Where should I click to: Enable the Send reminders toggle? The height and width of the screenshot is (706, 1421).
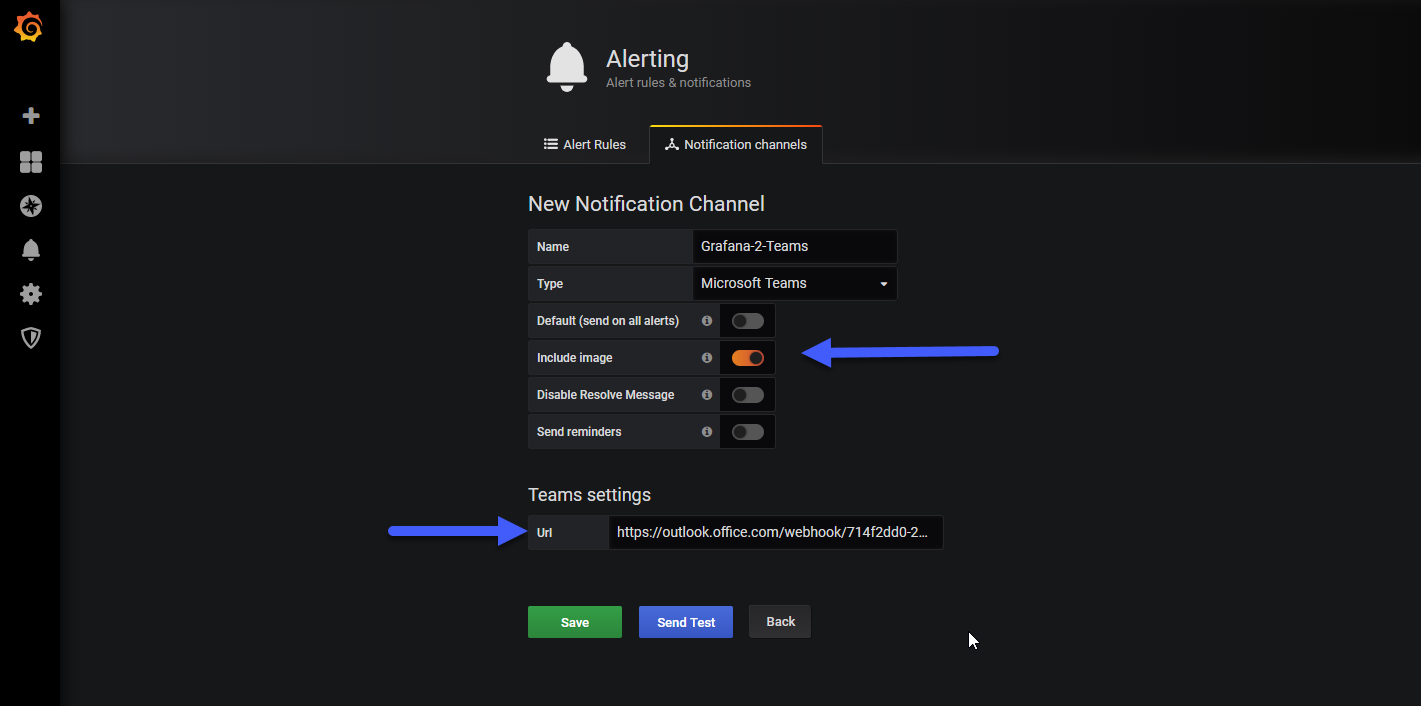(748, 432)
